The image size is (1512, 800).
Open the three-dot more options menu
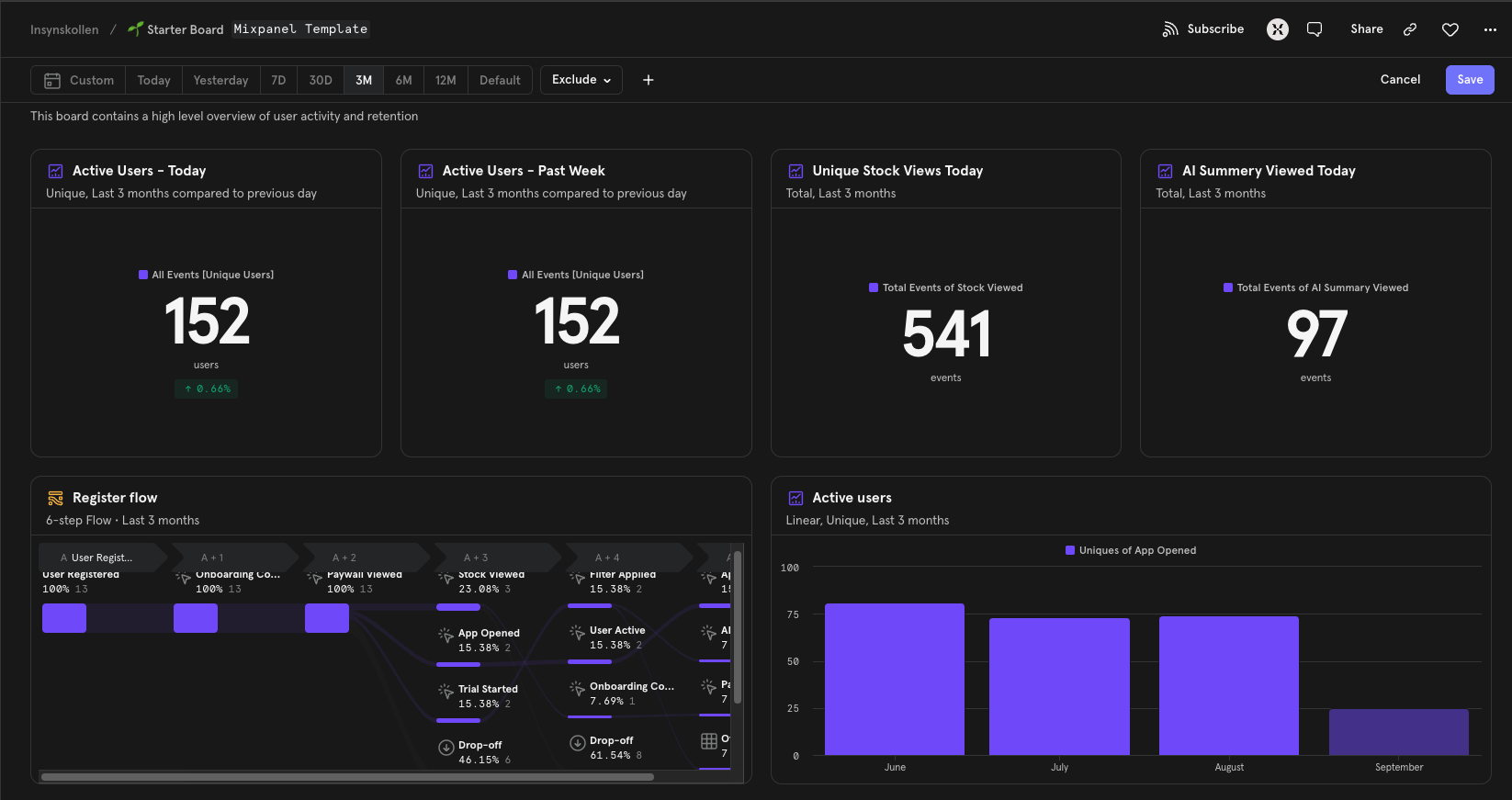(1490, 29)
